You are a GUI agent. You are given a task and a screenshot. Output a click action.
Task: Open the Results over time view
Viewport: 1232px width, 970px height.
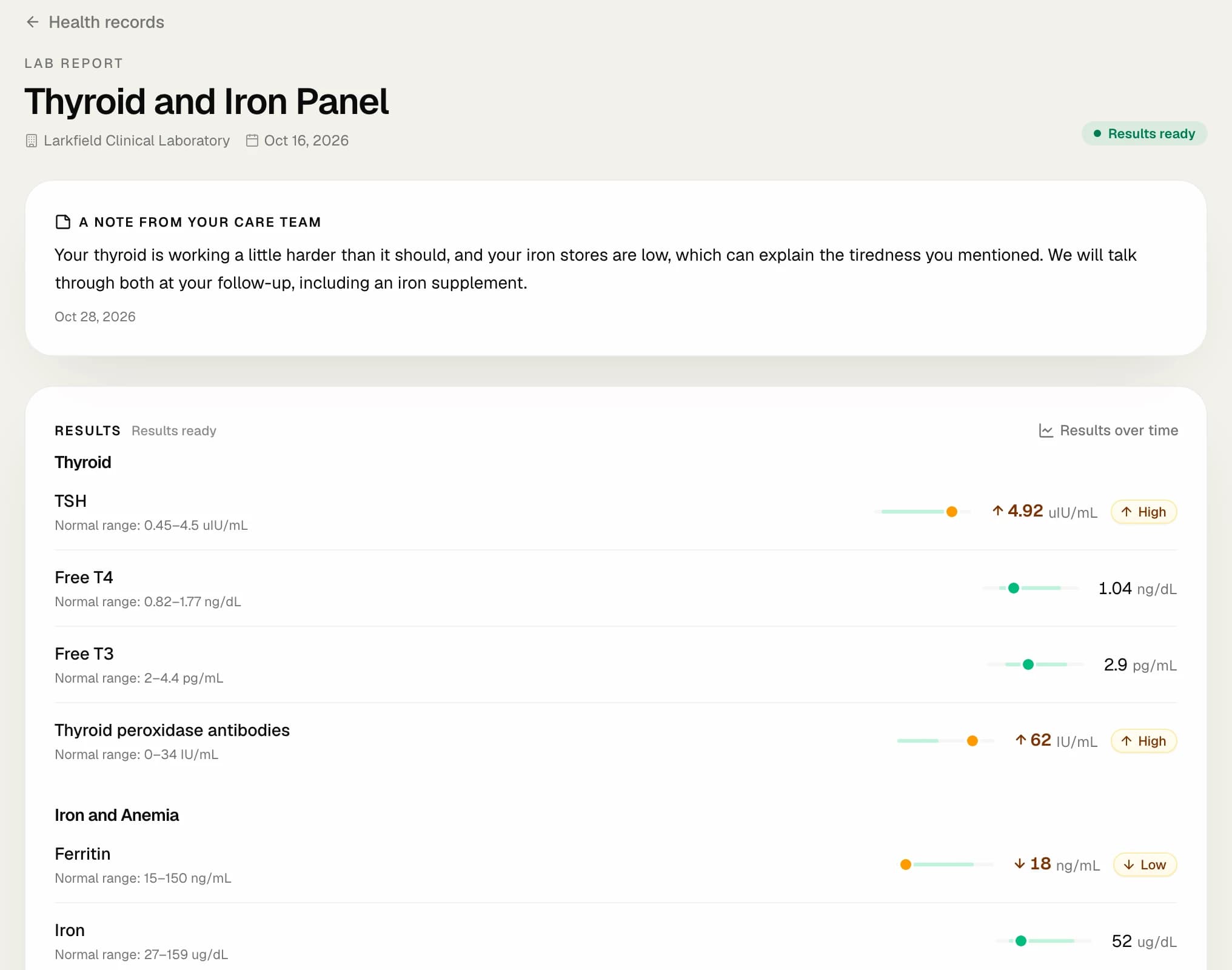[1108, 430]
